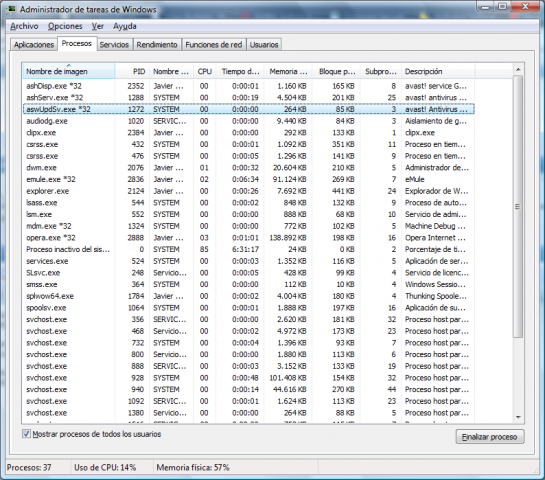Screen dimensions: 545x480
Task: Select svchost.exe with PID 1092
Action: pos(249,401)
